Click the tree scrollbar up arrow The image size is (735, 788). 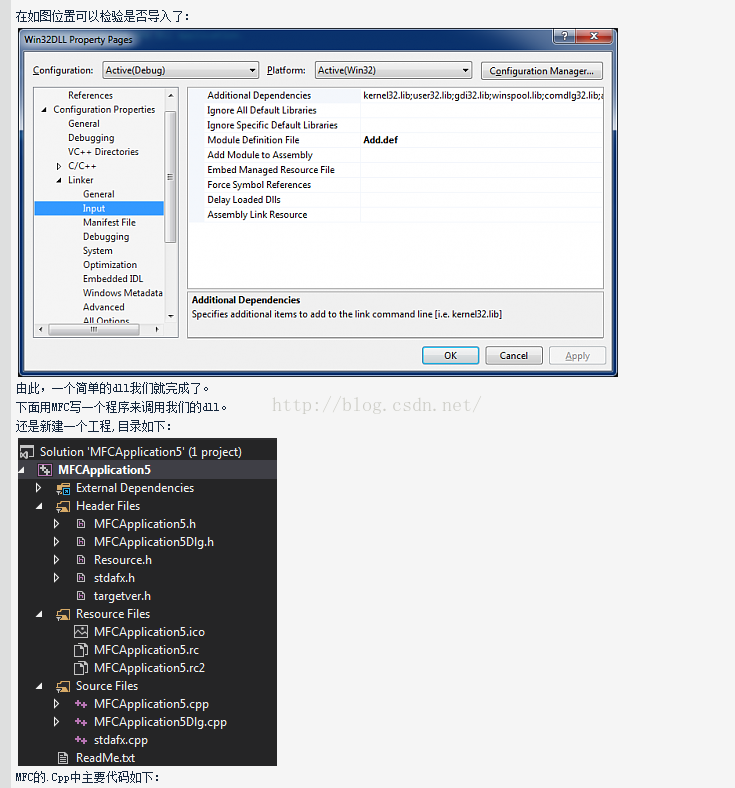pyautogui.click(x=171, y=95)
